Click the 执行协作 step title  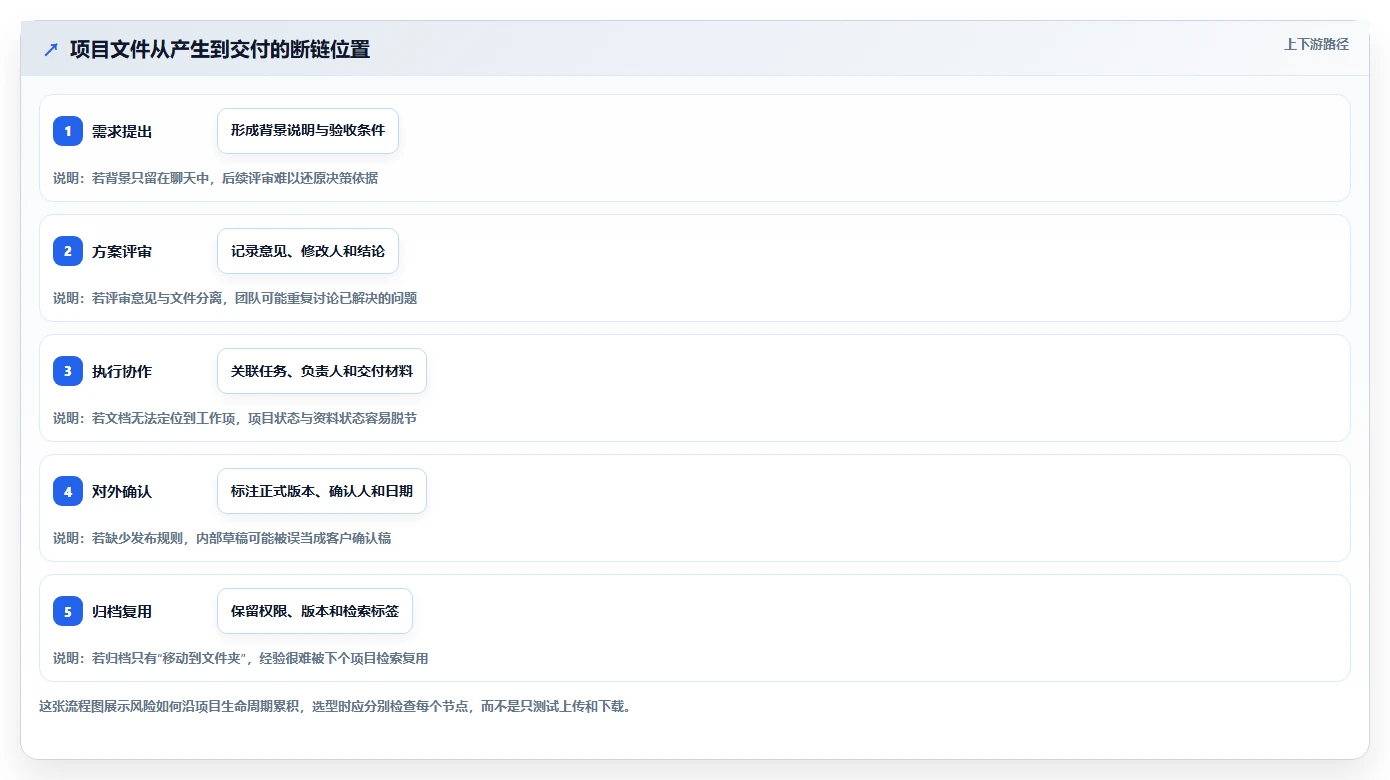[x=122, y=372]
